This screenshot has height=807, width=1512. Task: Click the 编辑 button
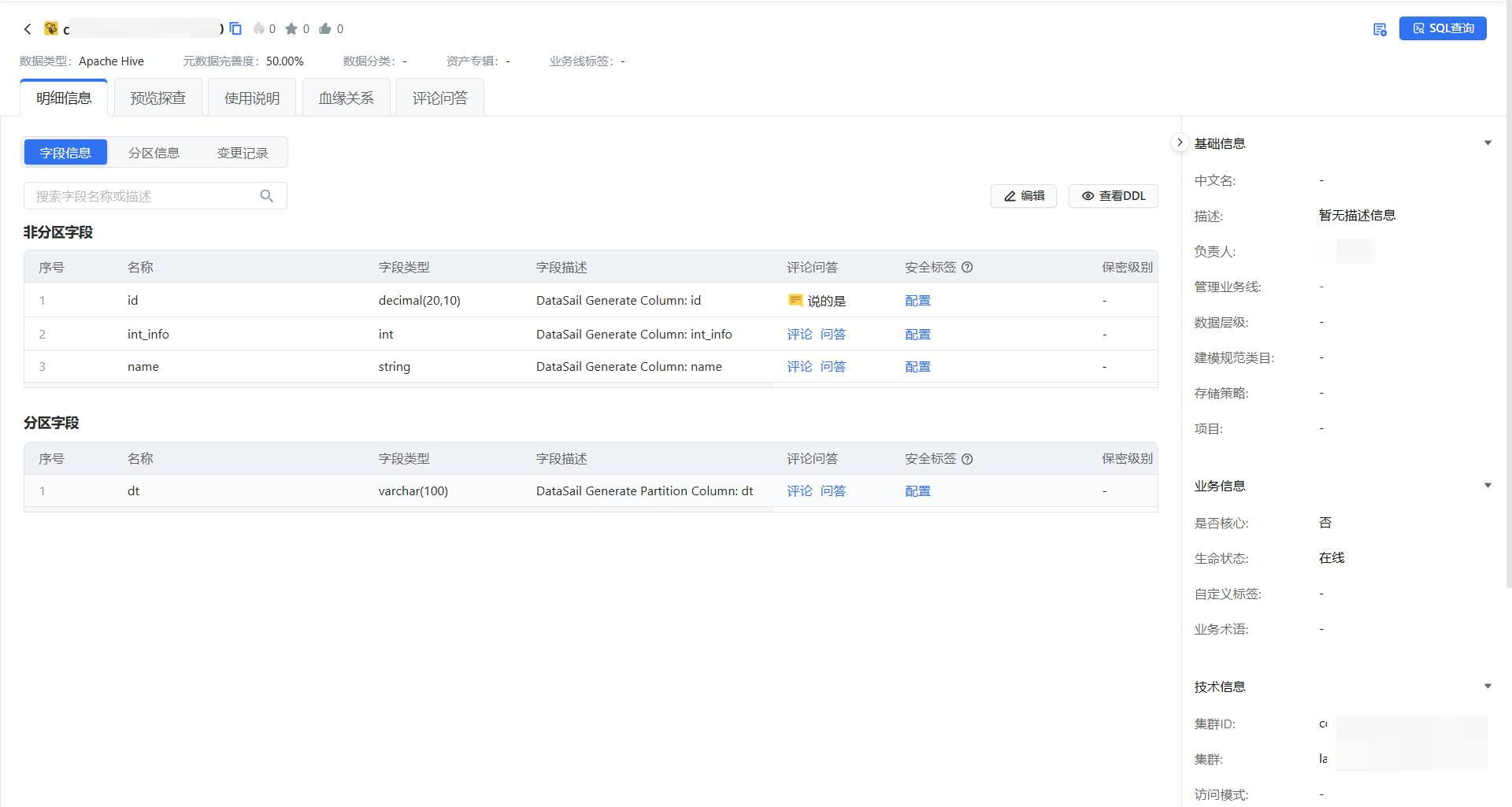click(1023, 196)
